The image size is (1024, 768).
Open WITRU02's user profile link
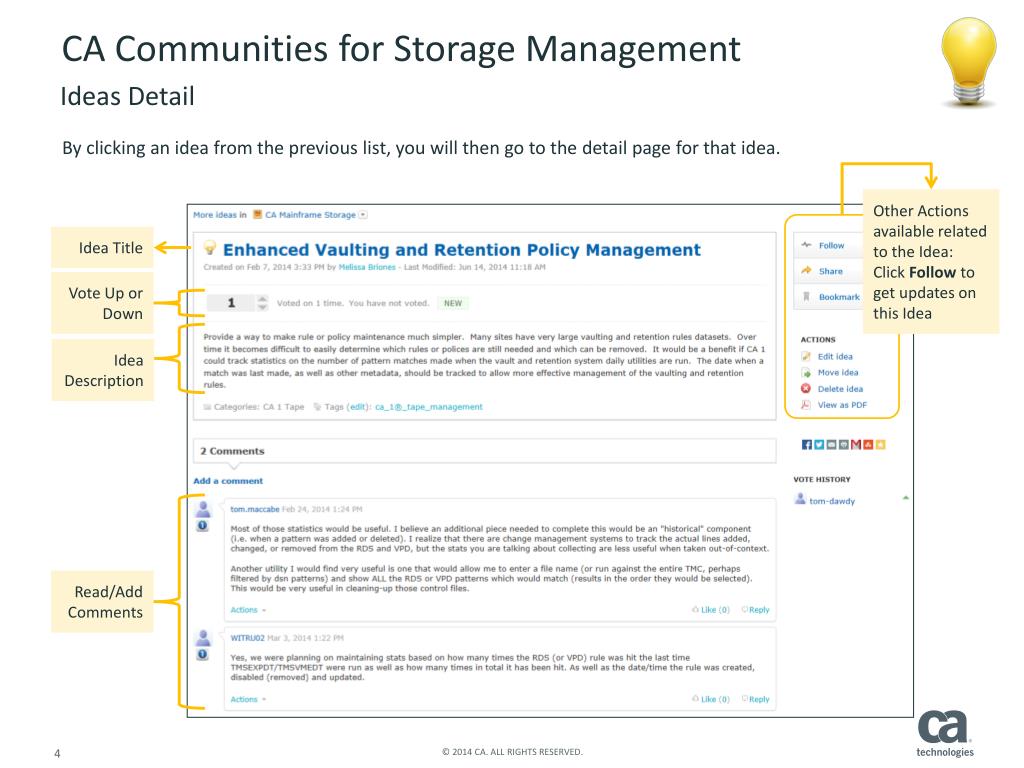tap(248, 637)
